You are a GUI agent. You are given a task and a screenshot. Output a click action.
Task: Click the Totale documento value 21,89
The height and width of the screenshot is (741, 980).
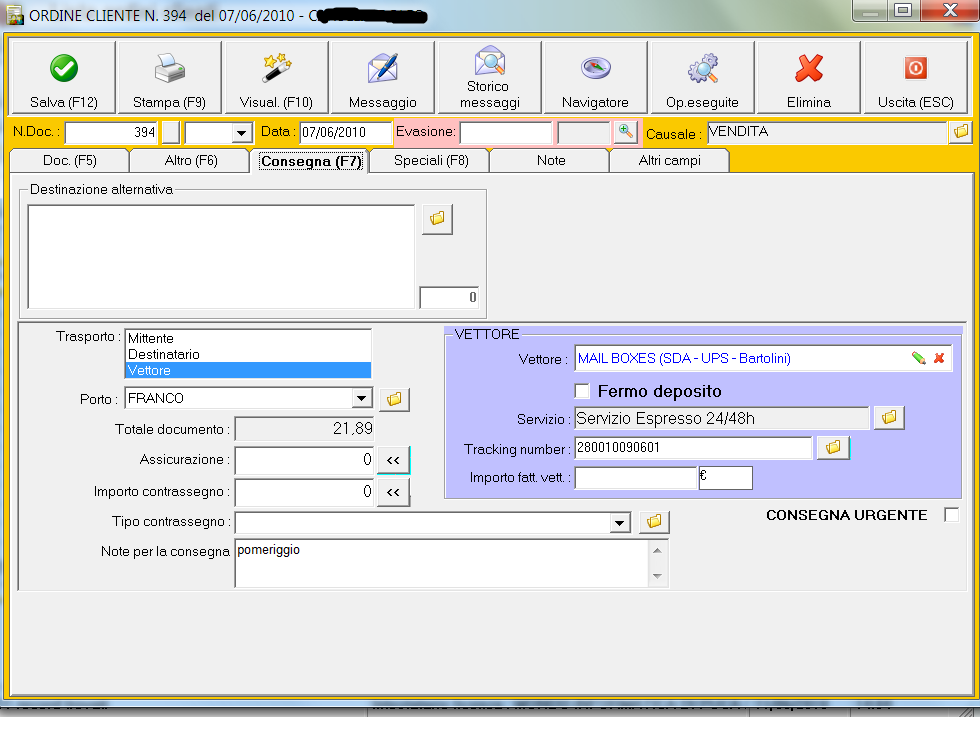(x=304, y=429)
